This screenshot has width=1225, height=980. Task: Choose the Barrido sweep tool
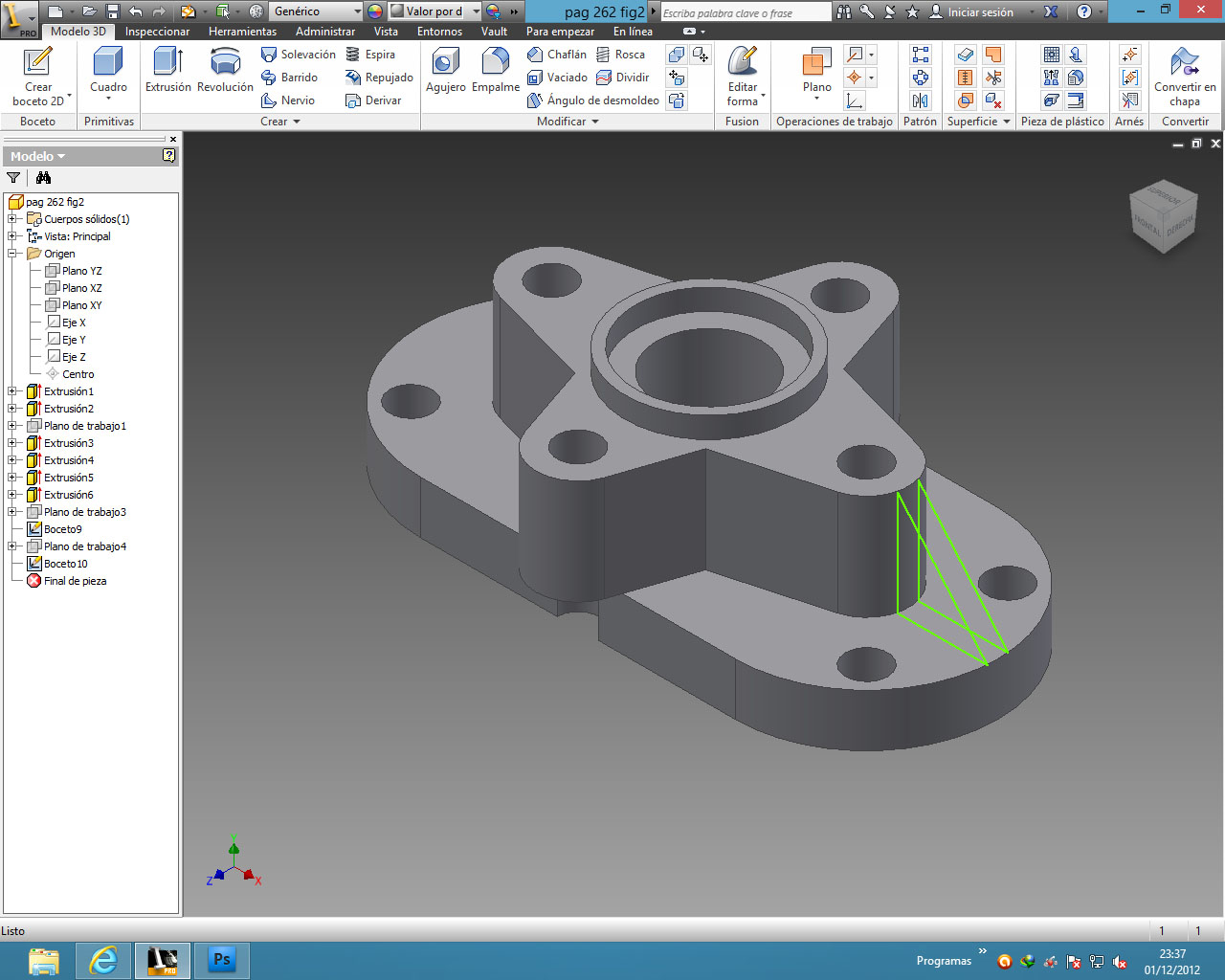click(289, 78)
